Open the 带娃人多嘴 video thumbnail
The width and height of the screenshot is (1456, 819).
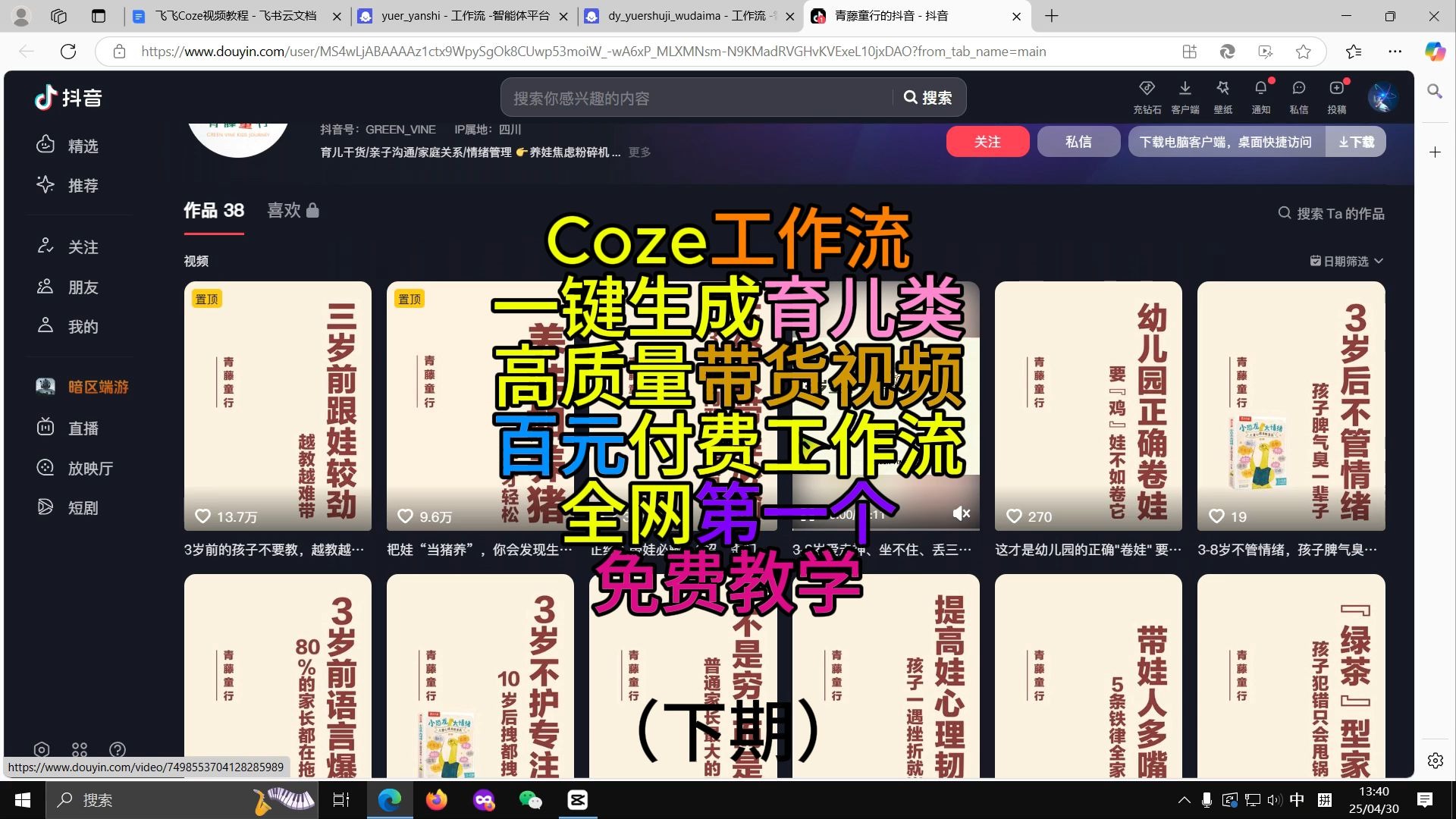(x=1088, y=676)
